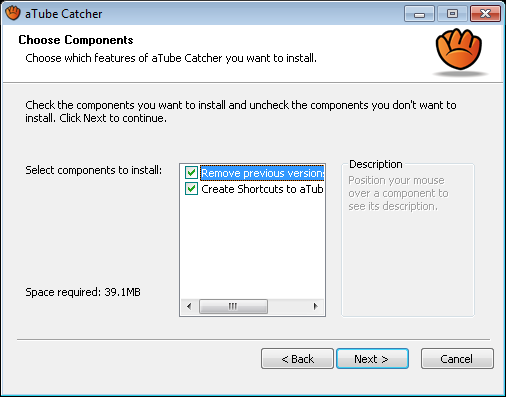Image resolution: width=506 pixels, height=397 pixels.
Task: Return to previous page with Back button
Action: click(x=297, y=359)
